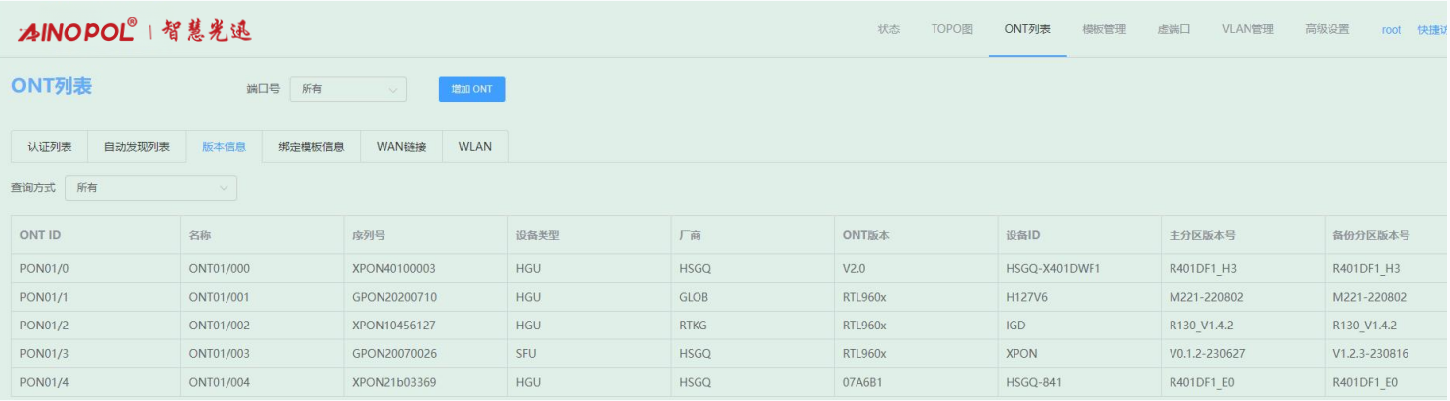
Task: Select the 虚端口 menu item
Action: pos(1173,29)
